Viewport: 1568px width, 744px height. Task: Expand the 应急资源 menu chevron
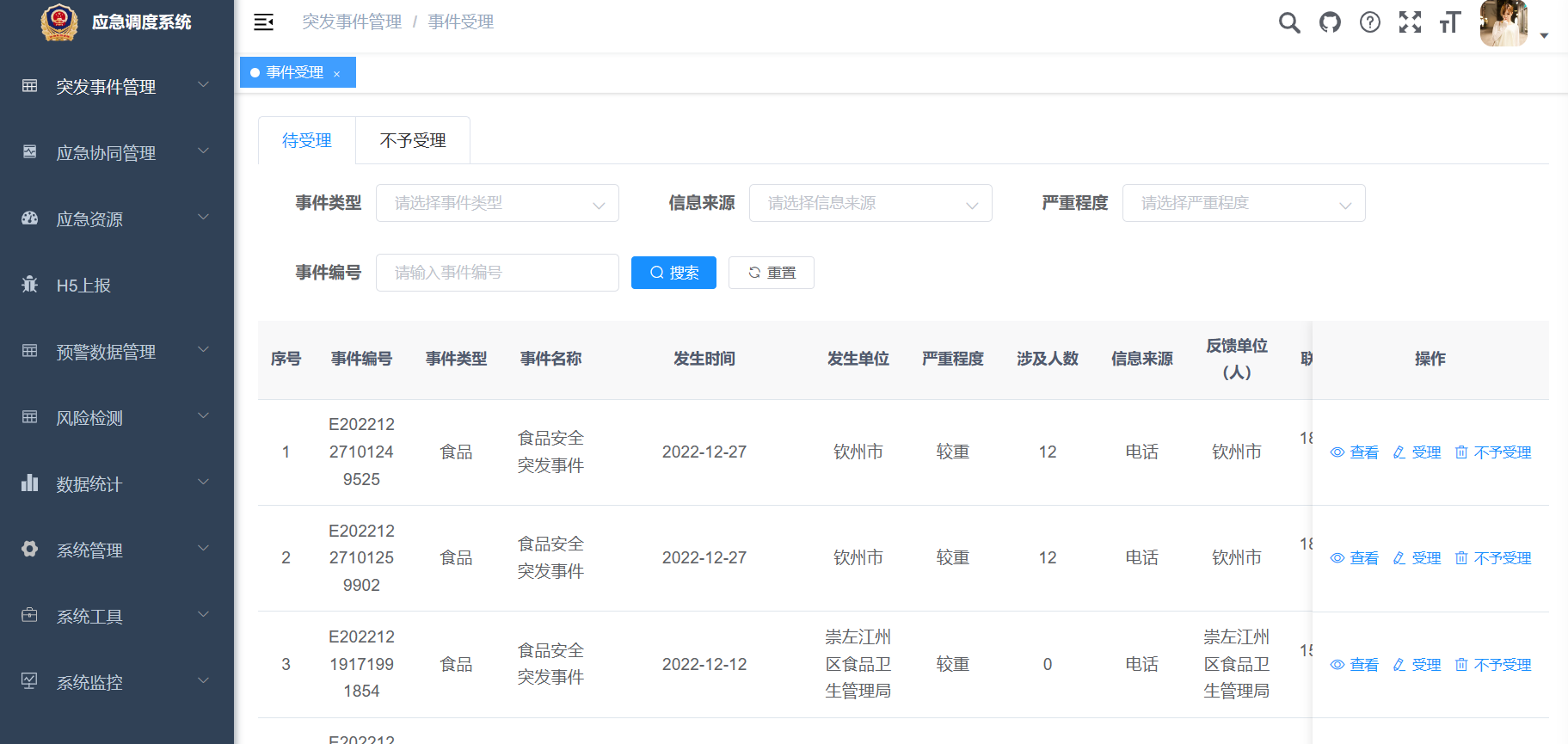(x=204, y=218)
